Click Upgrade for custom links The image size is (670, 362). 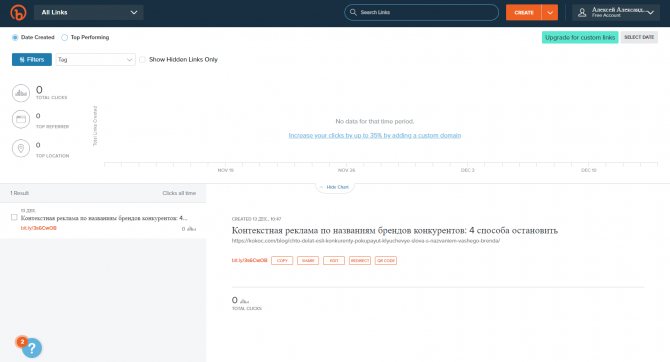(x=580, y=38)
